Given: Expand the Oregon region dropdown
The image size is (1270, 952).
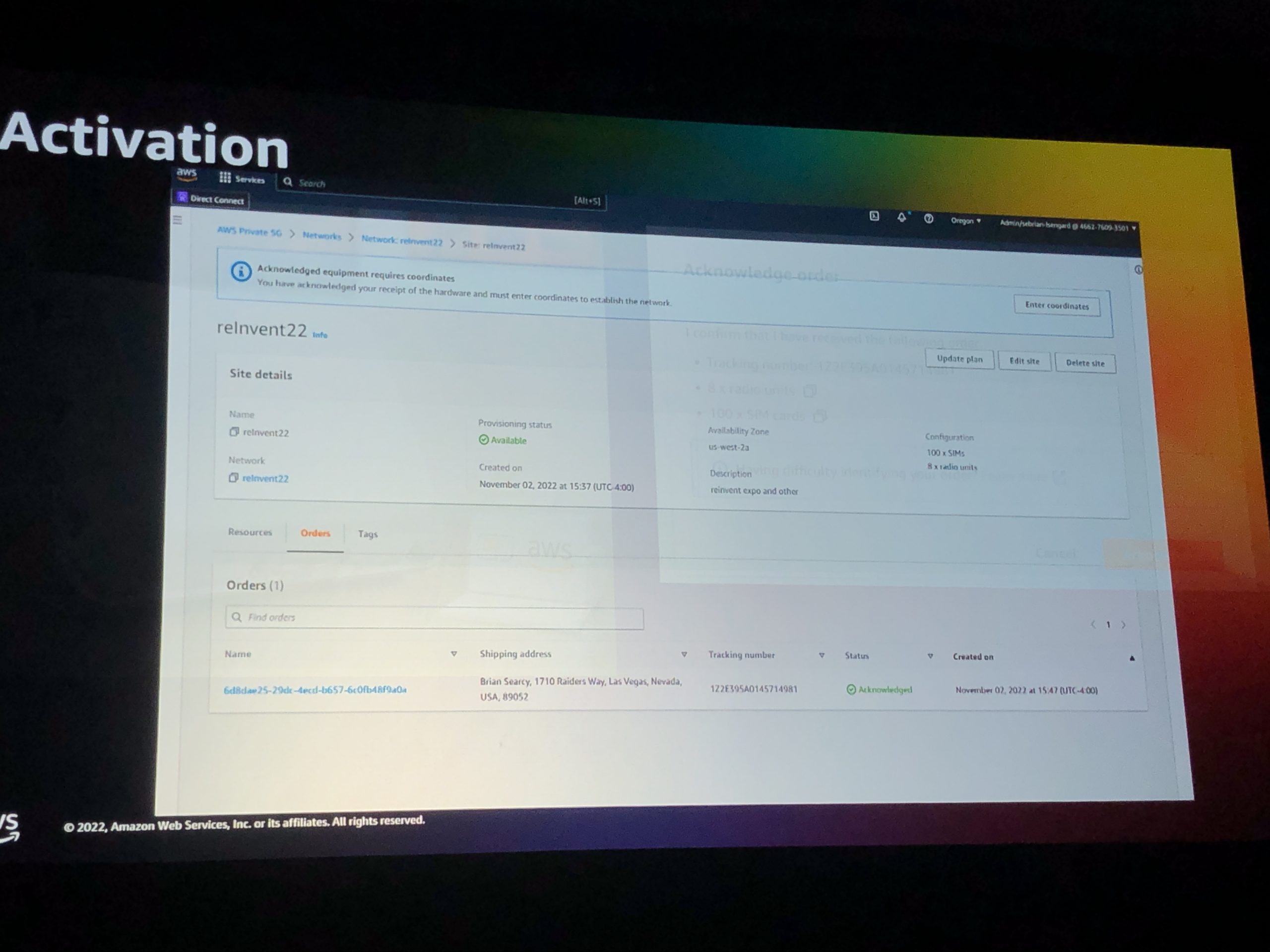Looking at the screenshot, I should coord(966,221).
